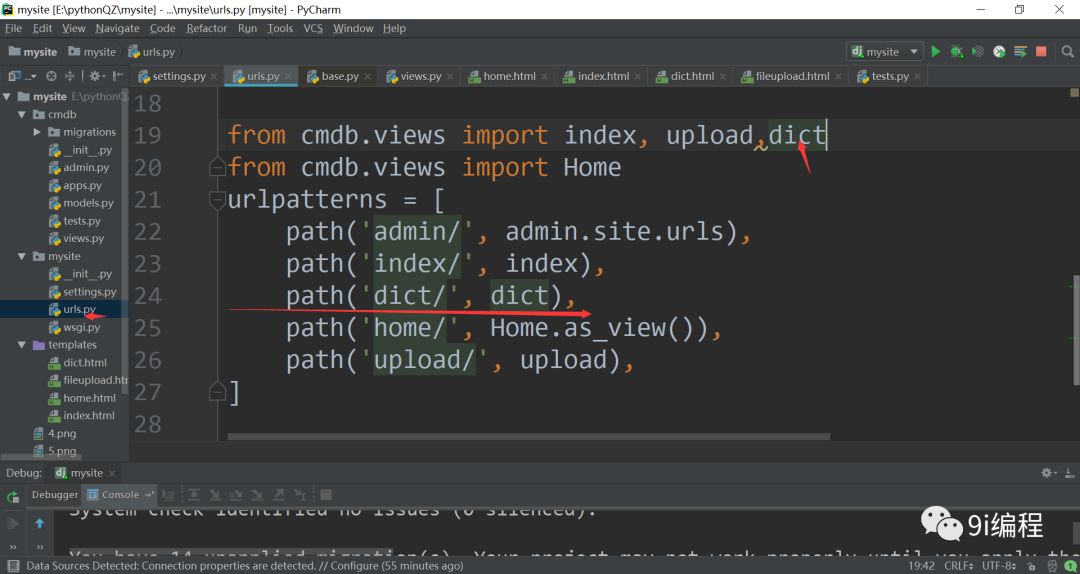Viewport: 1080px width, 574px height.
Task: Click the Evaluate Expression calculator icon
Action: (326, 495)
